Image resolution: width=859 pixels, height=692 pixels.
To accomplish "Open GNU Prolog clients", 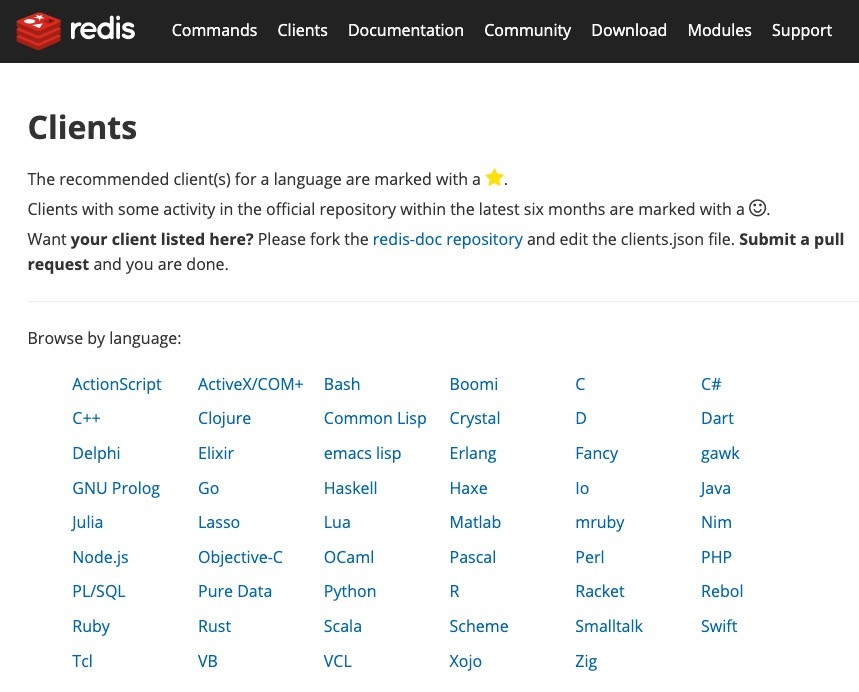I will coord(116,488).
